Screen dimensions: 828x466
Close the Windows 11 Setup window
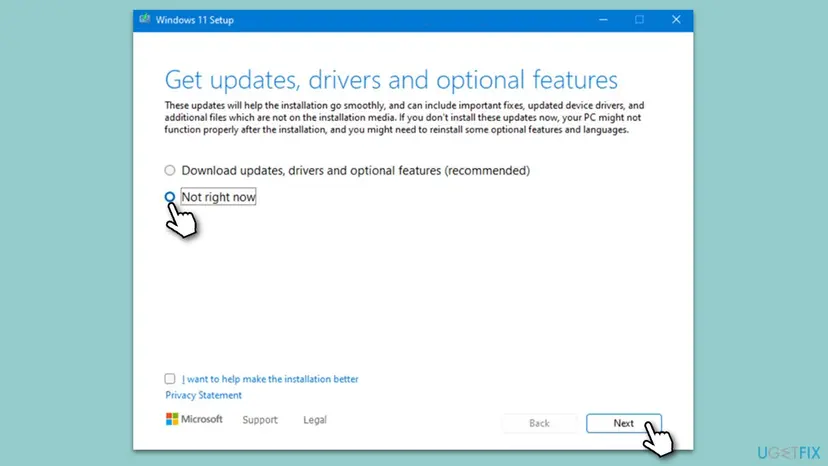tap(676, 20)
